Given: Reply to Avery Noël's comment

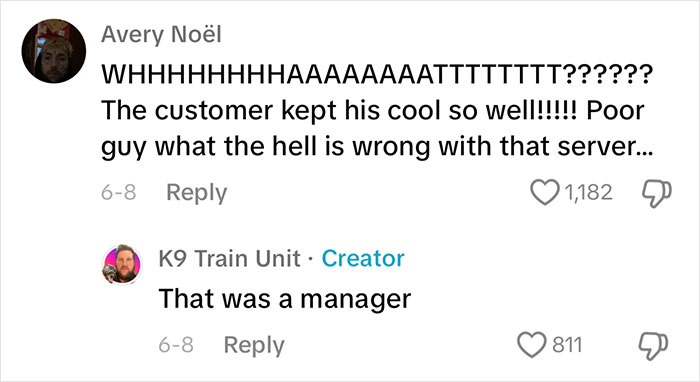Looking at the screenshot, I should [196, 193].
